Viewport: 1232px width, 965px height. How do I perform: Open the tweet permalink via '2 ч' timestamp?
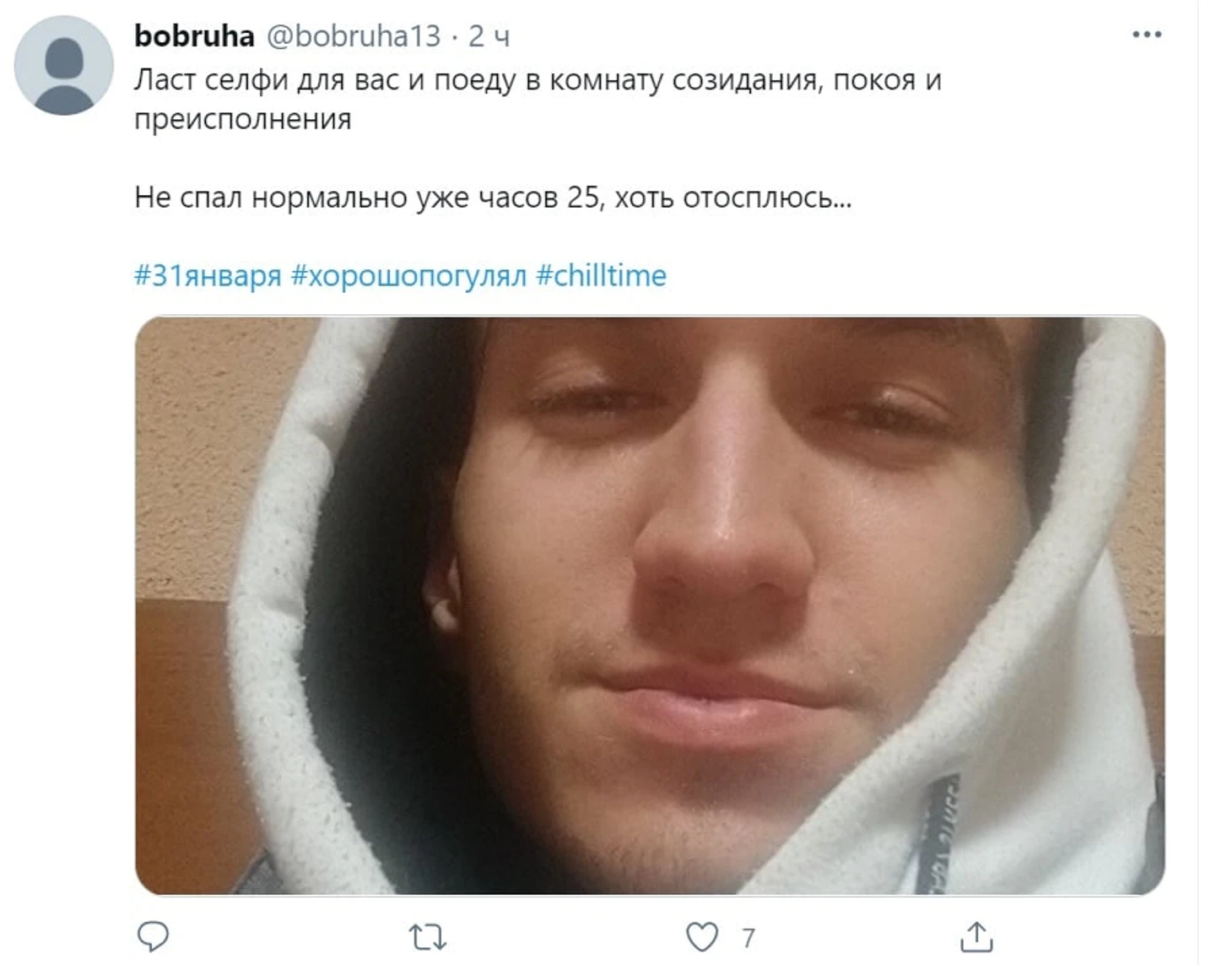(x=489, y=36)
